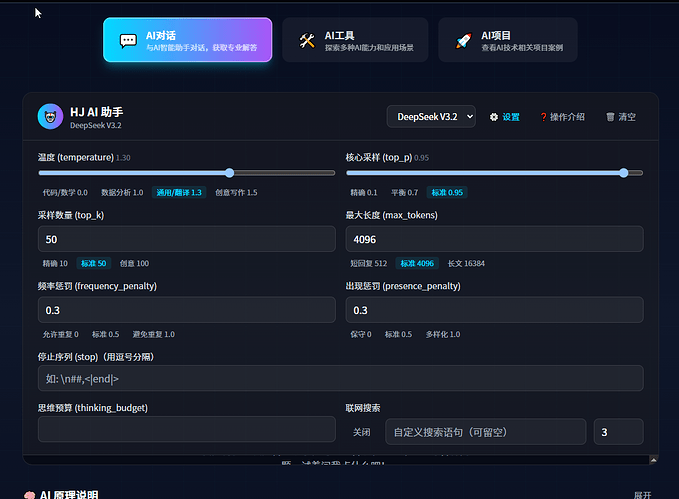Switch to the AI工具 tab

click(355, 40)
